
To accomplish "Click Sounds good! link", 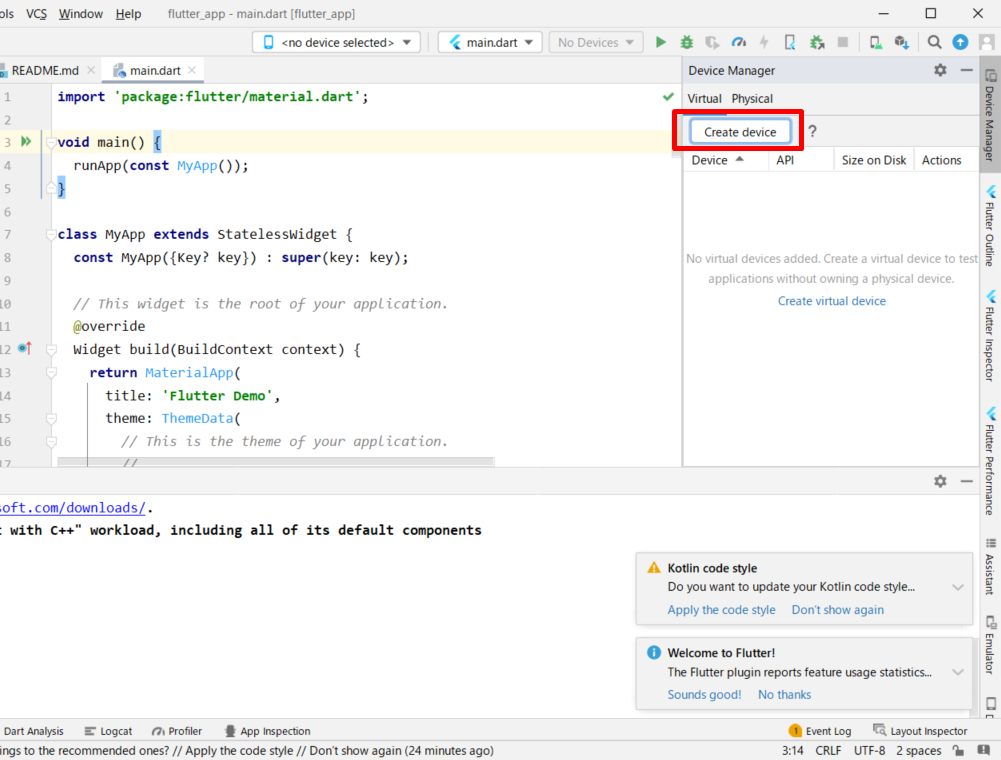I will pos(704,694).
